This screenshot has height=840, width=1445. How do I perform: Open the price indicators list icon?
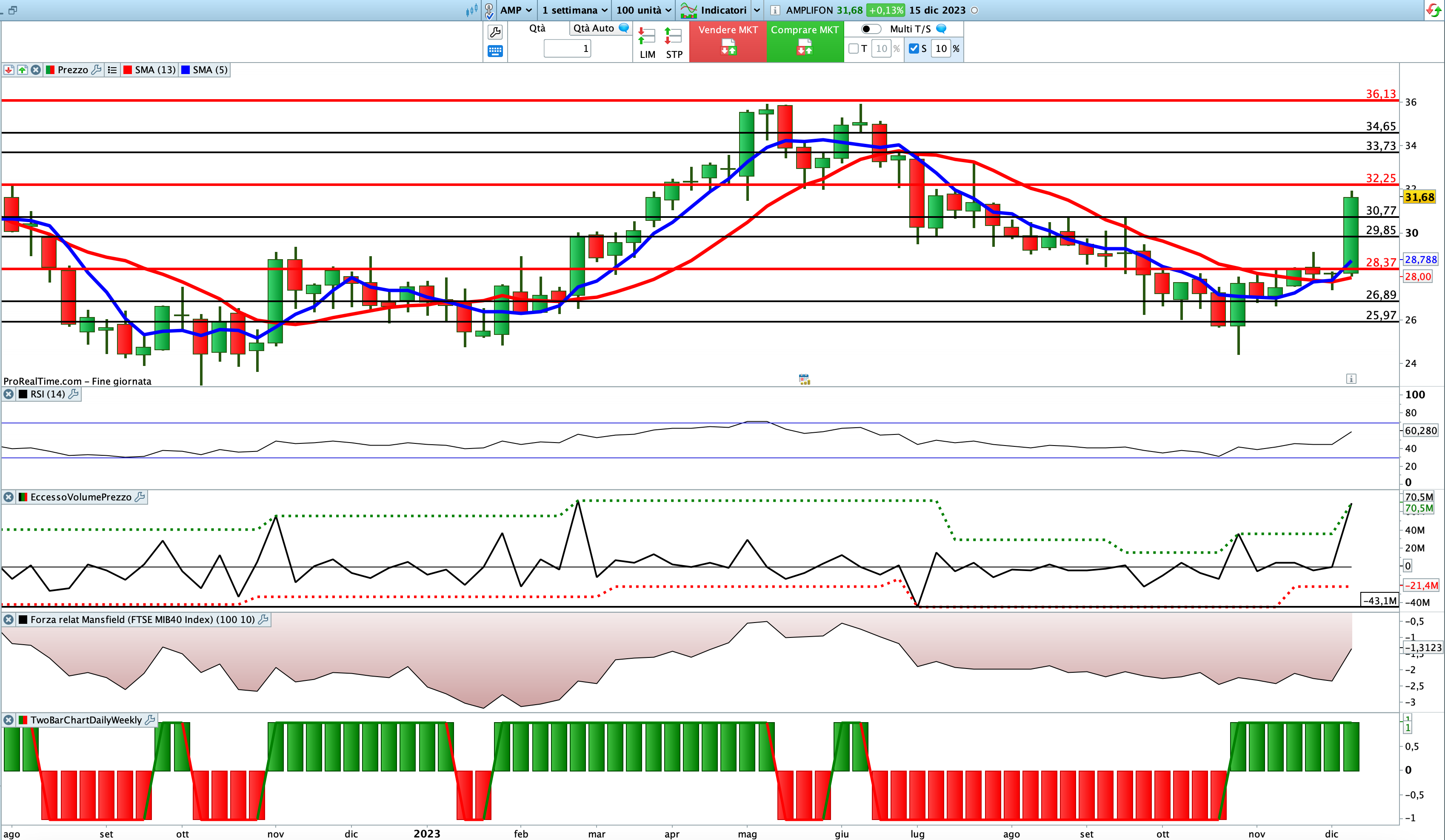click(x=112, y=70)
